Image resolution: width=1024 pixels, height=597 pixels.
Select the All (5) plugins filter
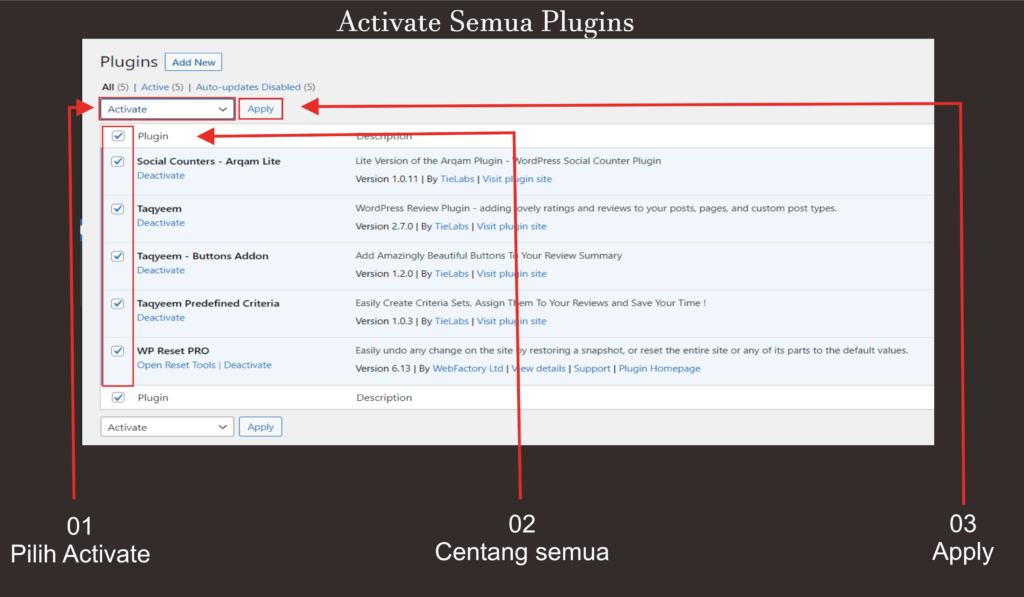(114, 88)
